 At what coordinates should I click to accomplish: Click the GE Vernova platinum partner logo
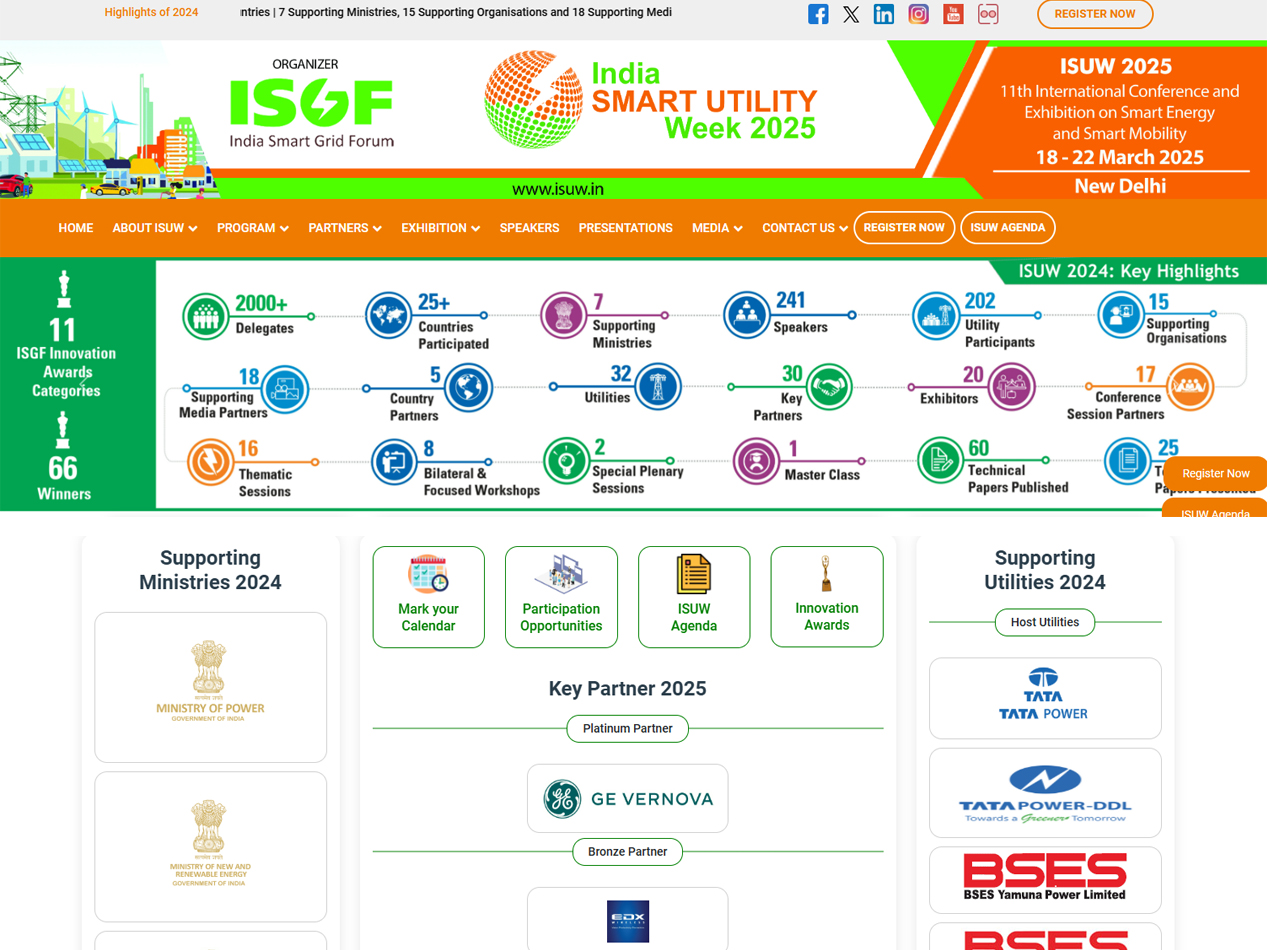(x=628, y=799)
